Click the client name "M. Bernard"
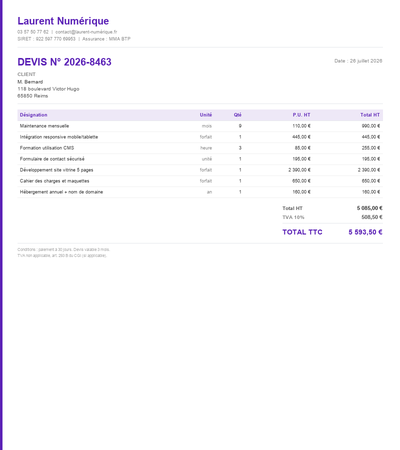Screen dimensions: 400x450 pos(30,82)
